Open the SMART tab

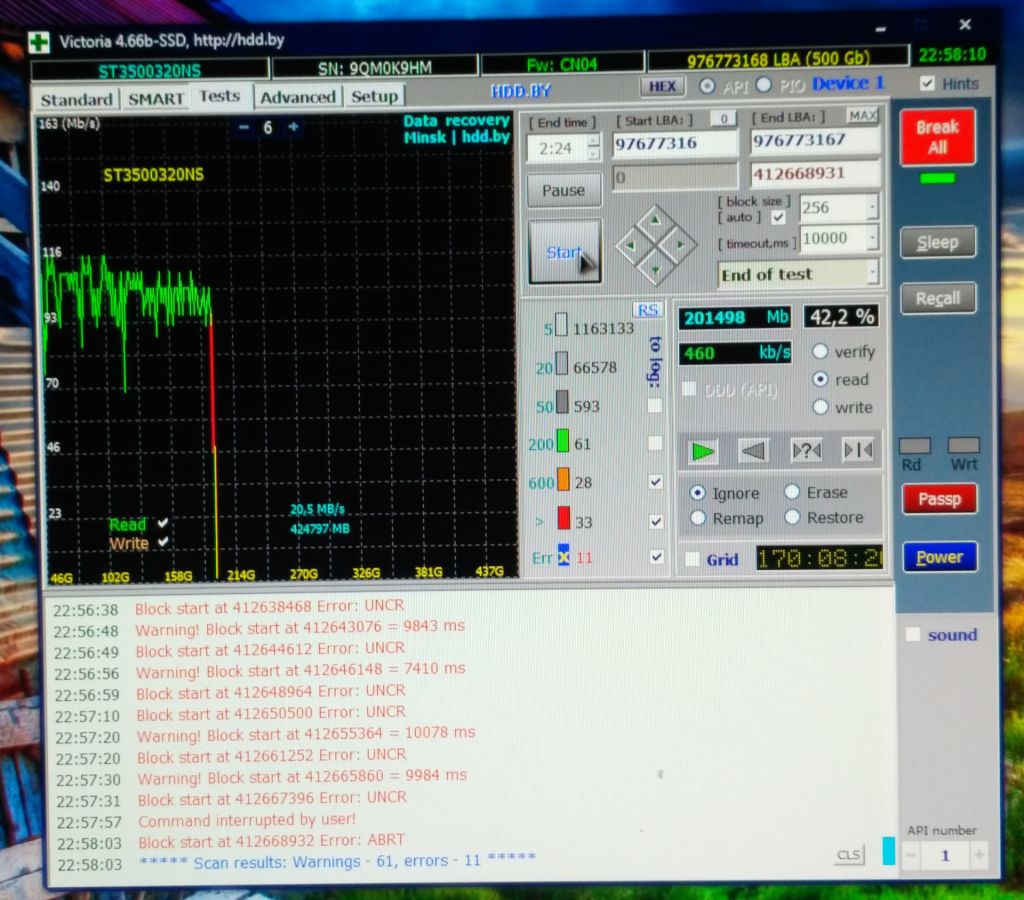[155, 99]
